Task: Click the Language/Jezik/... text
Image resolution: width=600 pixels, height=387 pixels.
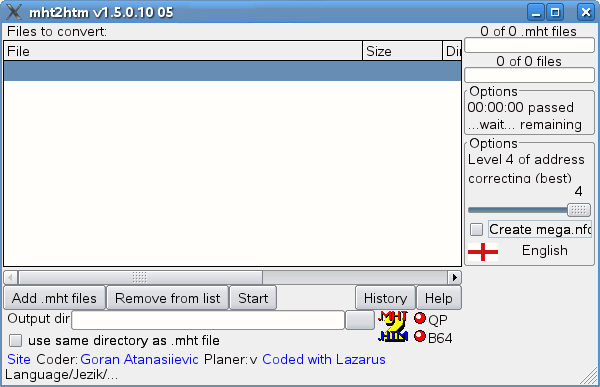Action: pos(61,374)
